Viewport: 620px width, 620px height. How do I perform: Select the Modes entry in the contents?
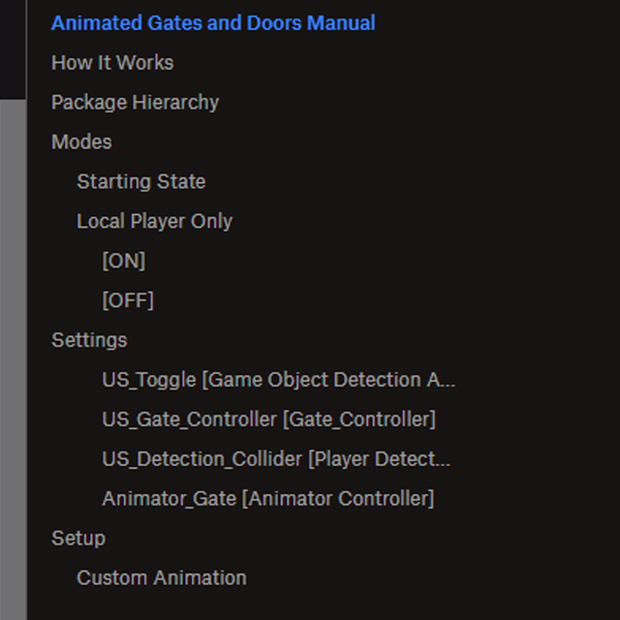[x=81, y=142]
